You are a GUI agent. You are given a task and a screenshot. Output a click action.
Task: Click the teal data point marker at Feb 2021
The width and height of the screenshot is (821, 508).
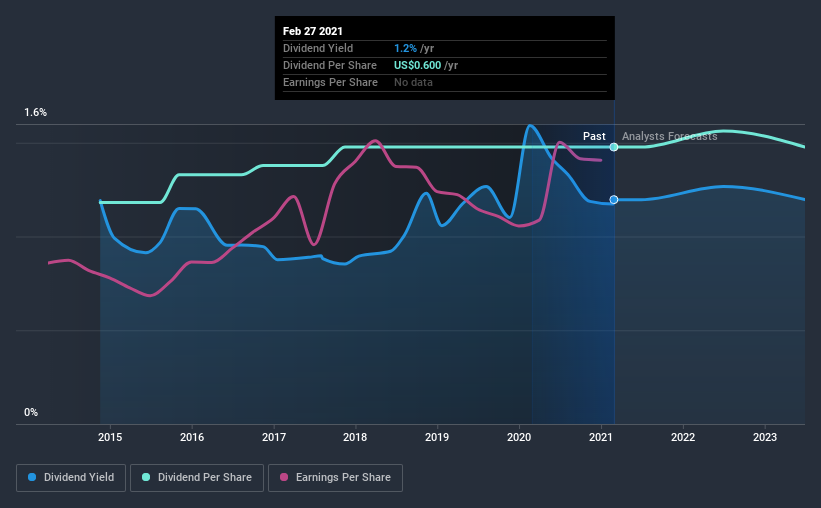pyautogui.click(x=614, y=147)
